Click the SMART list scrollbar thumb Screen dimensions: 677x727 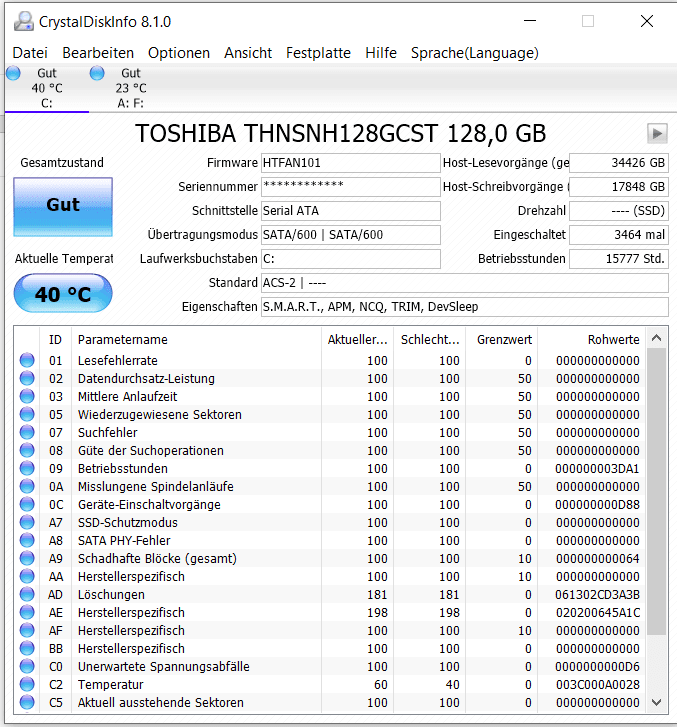[x=657, y=492]
